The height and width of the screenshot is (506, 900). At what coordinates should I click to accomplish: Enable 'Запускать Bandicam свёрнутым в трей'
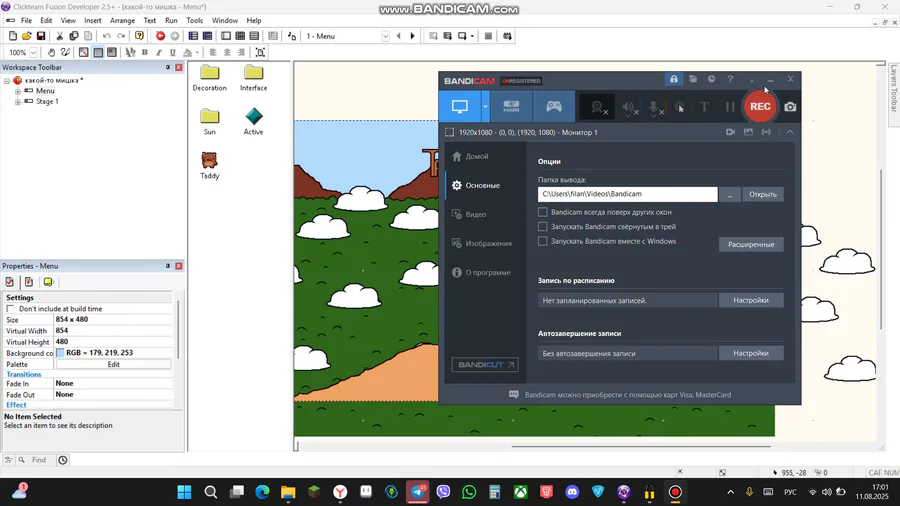tap(542, 227)
